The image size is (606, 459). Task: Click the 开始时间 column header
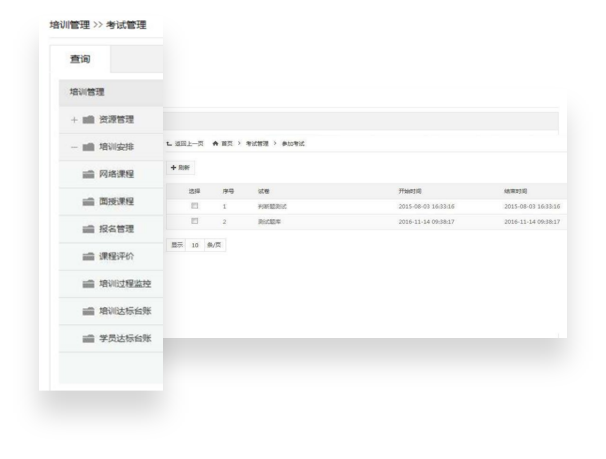[x=411, y=190]
